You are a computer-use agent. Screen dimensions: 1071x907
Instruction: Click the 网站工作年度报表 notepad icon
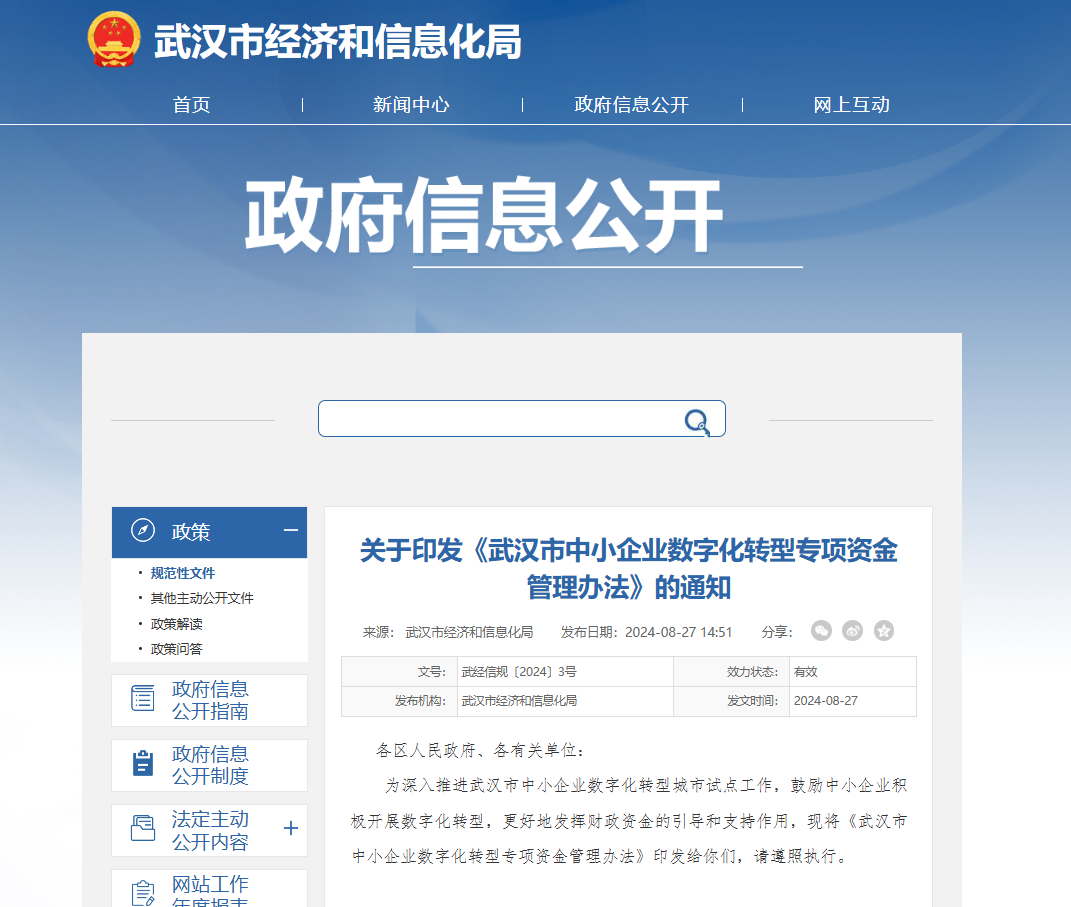pyautogui.click(x=143, y=891)
